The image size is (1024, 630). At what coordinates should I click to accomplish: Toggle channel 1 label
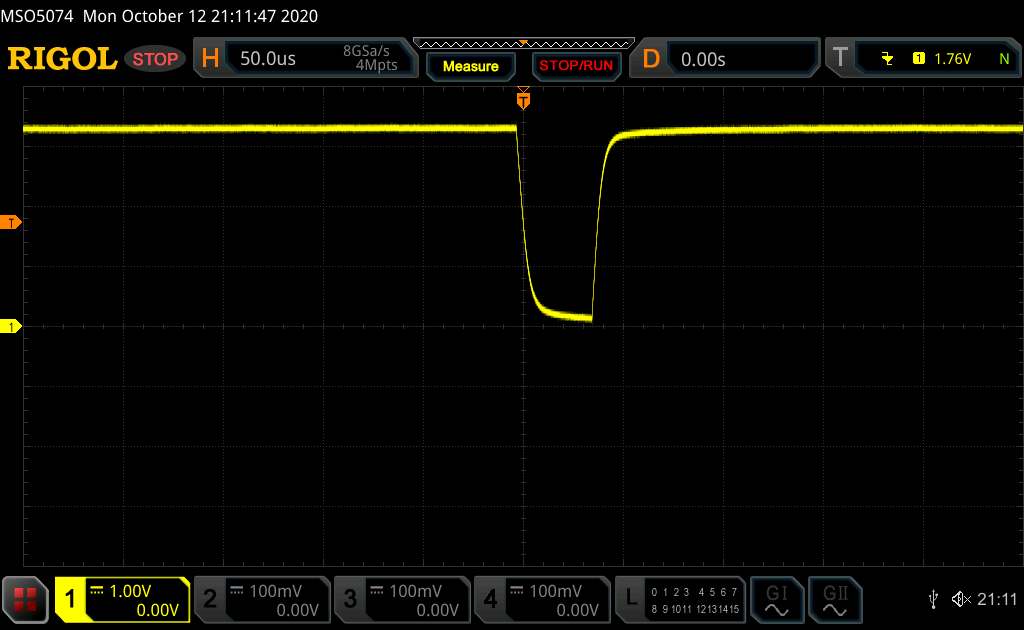[70, 599]
